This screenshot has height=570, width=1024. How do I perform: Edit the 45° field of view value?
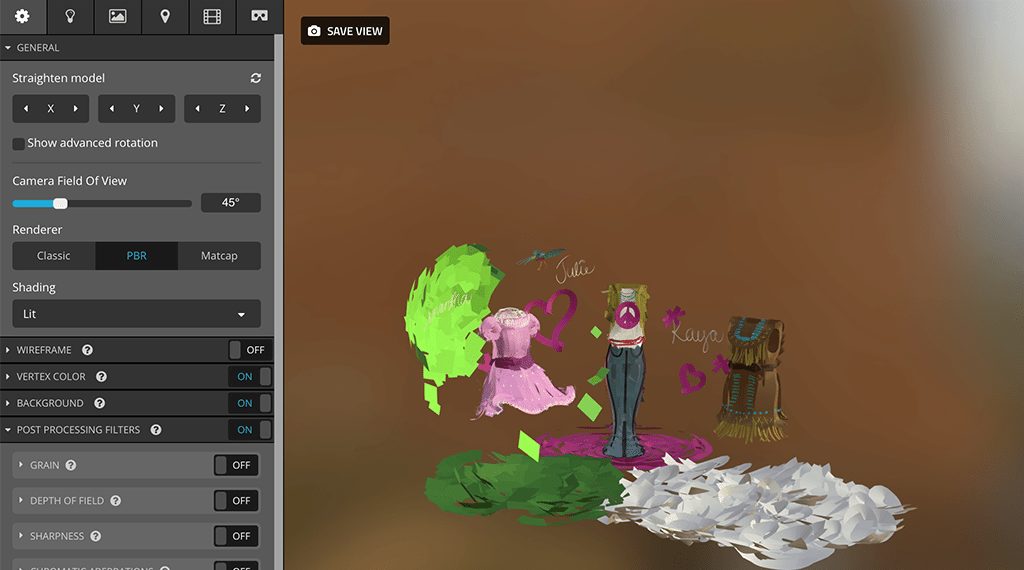(231, 202)
